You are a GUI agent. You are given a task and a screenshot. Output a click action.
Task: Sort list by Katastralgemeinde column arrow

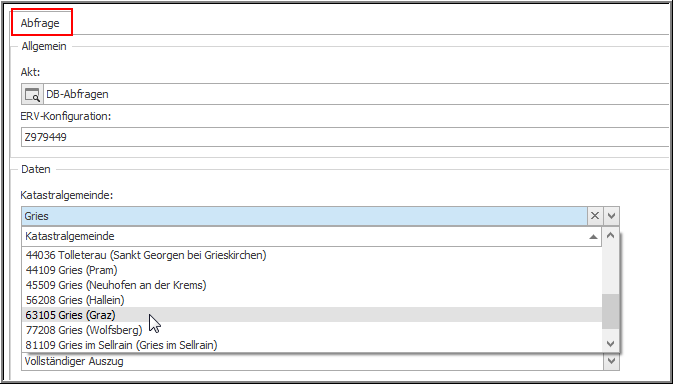(x=593, y=236)
